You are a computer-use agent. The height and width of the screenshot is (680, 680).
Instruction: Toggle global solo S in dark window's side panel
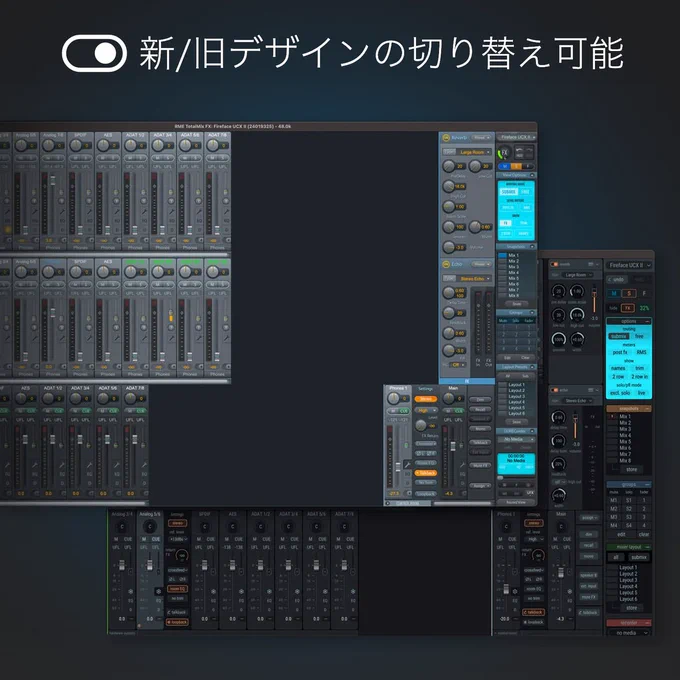[x=629, y=294]
